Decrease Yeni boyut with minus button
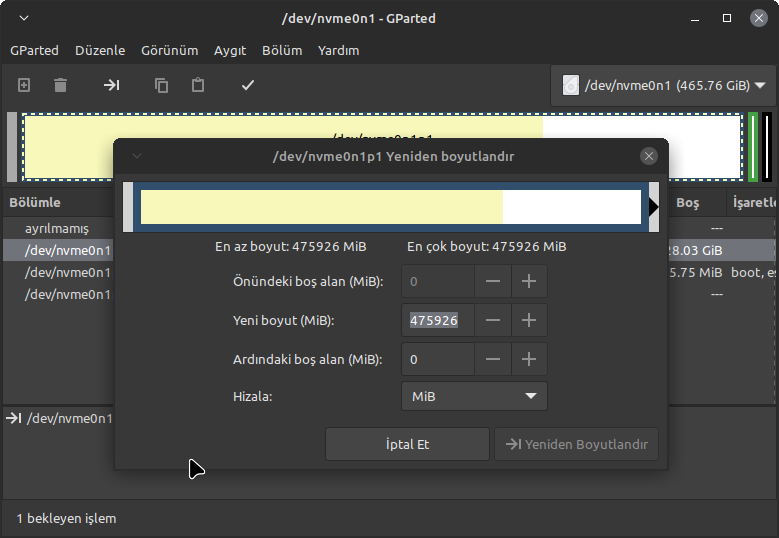779x538 pixels. click(493, 320)
